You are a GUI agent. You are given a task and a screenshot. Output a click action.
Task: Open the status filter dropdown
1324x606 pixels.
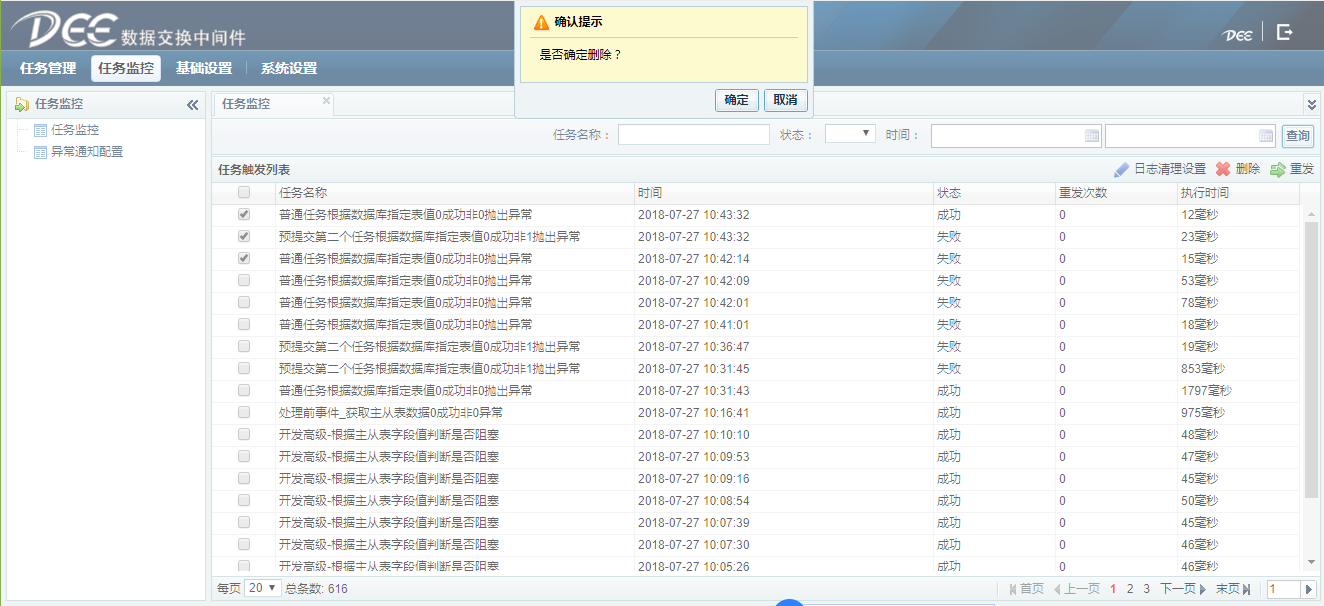(x=850, y=134)
